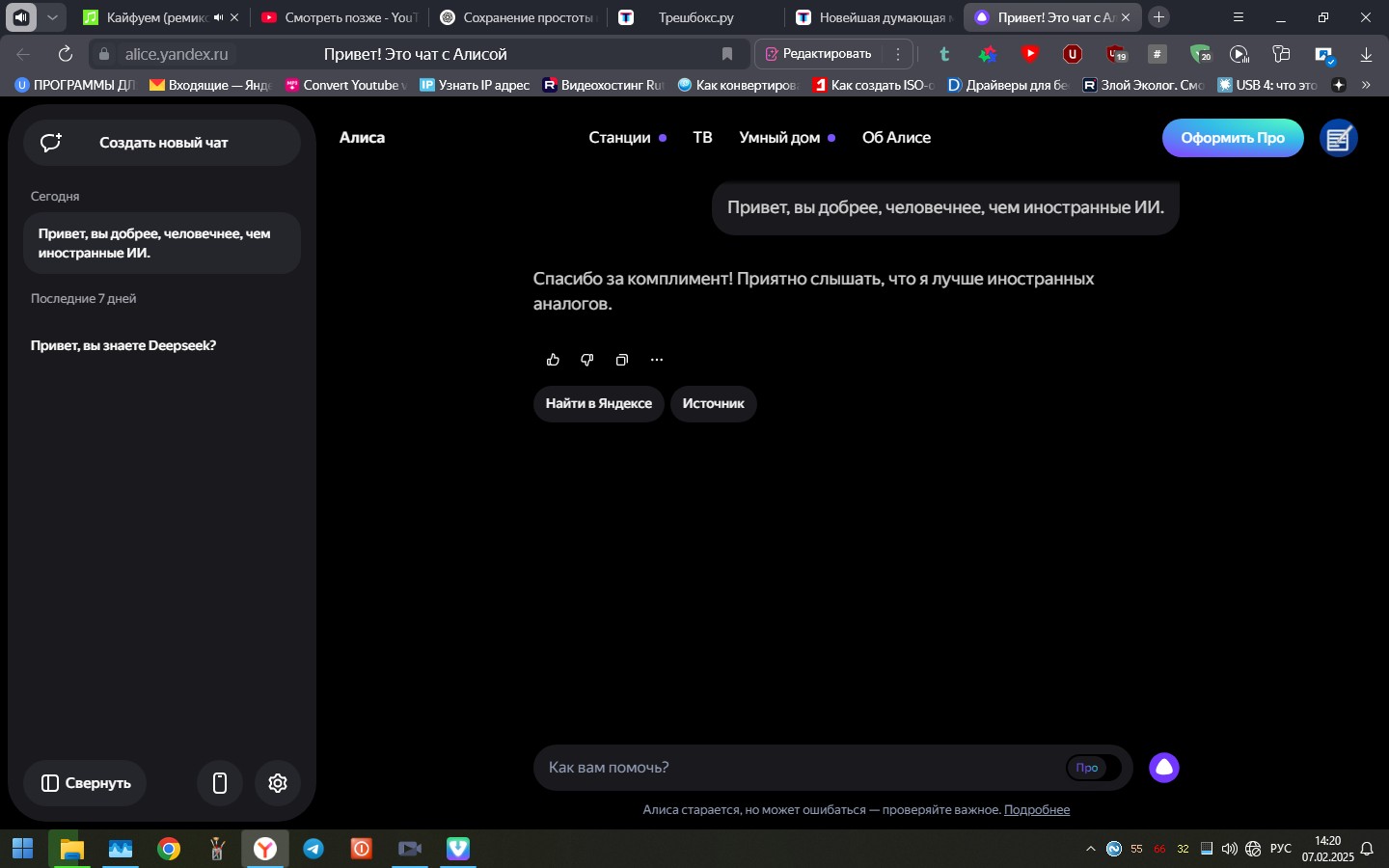
Task: Click the Редактировать button in the address bar
Action: point(818,54)
